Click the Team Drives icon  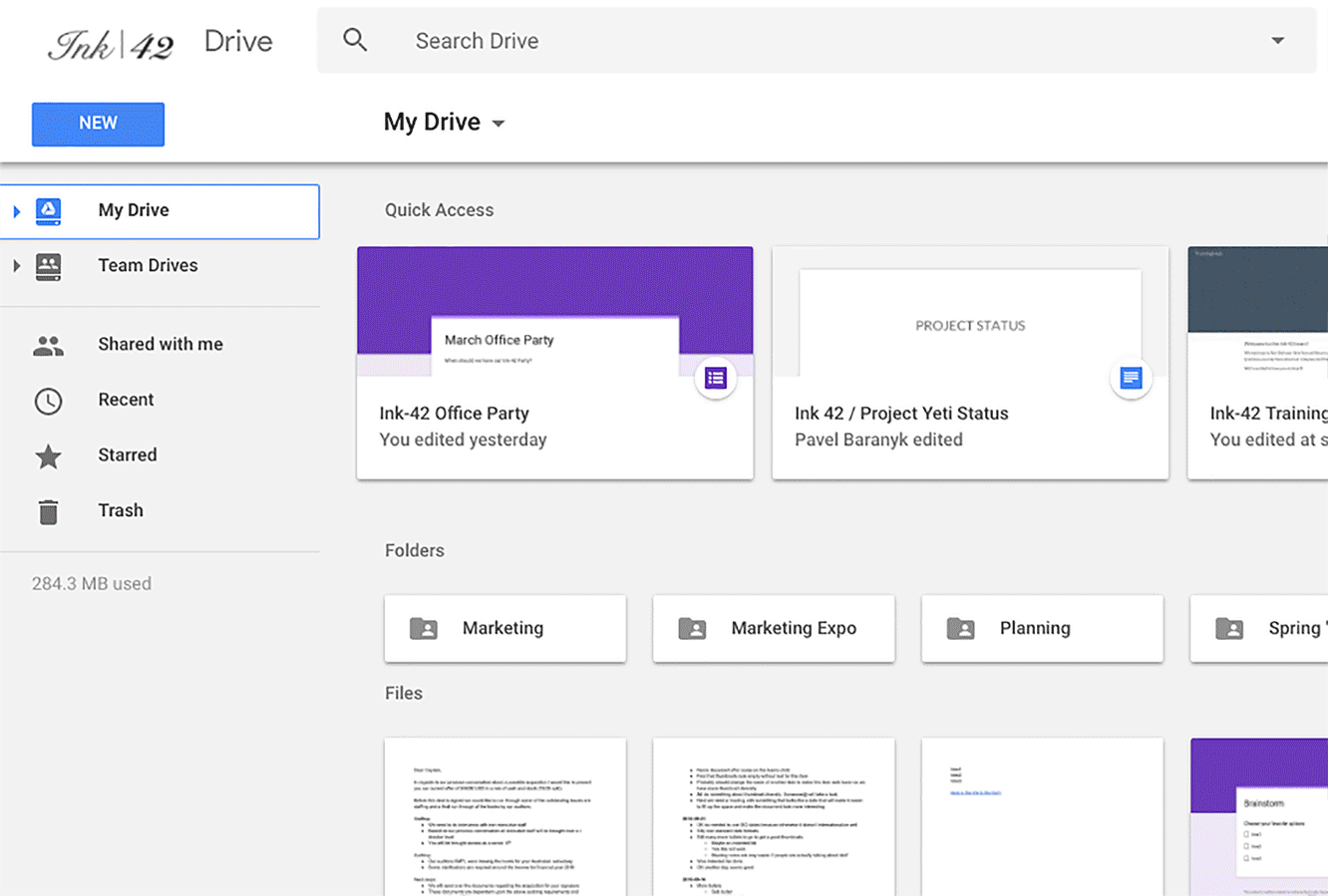[x=48, y=266]
